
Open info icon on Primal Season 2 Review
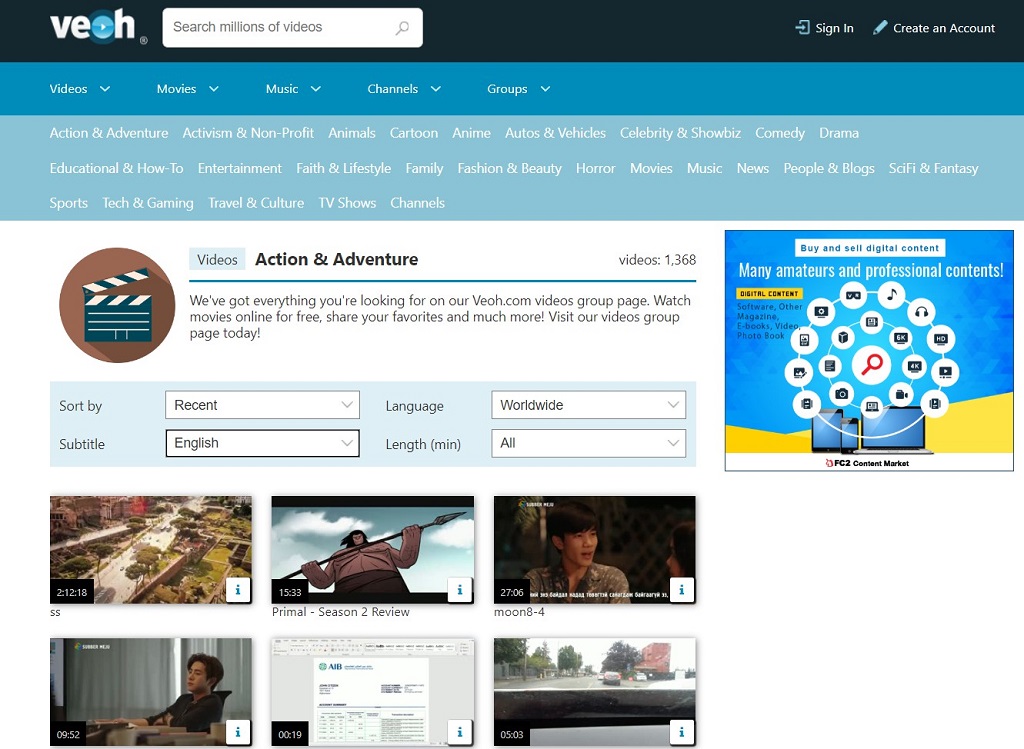click(460, 590)
